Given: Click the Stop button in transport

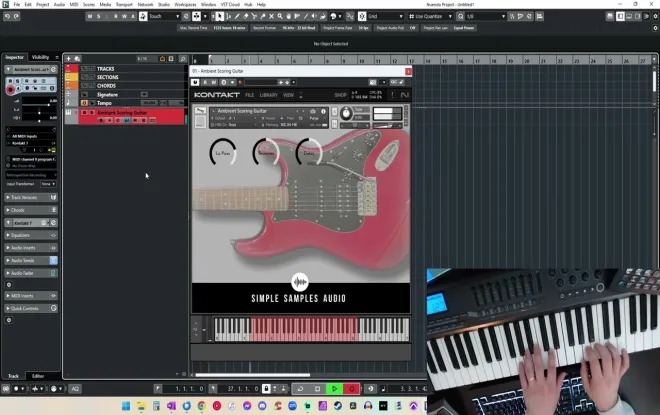Looking at the screenshot, I should coord(318,389).
